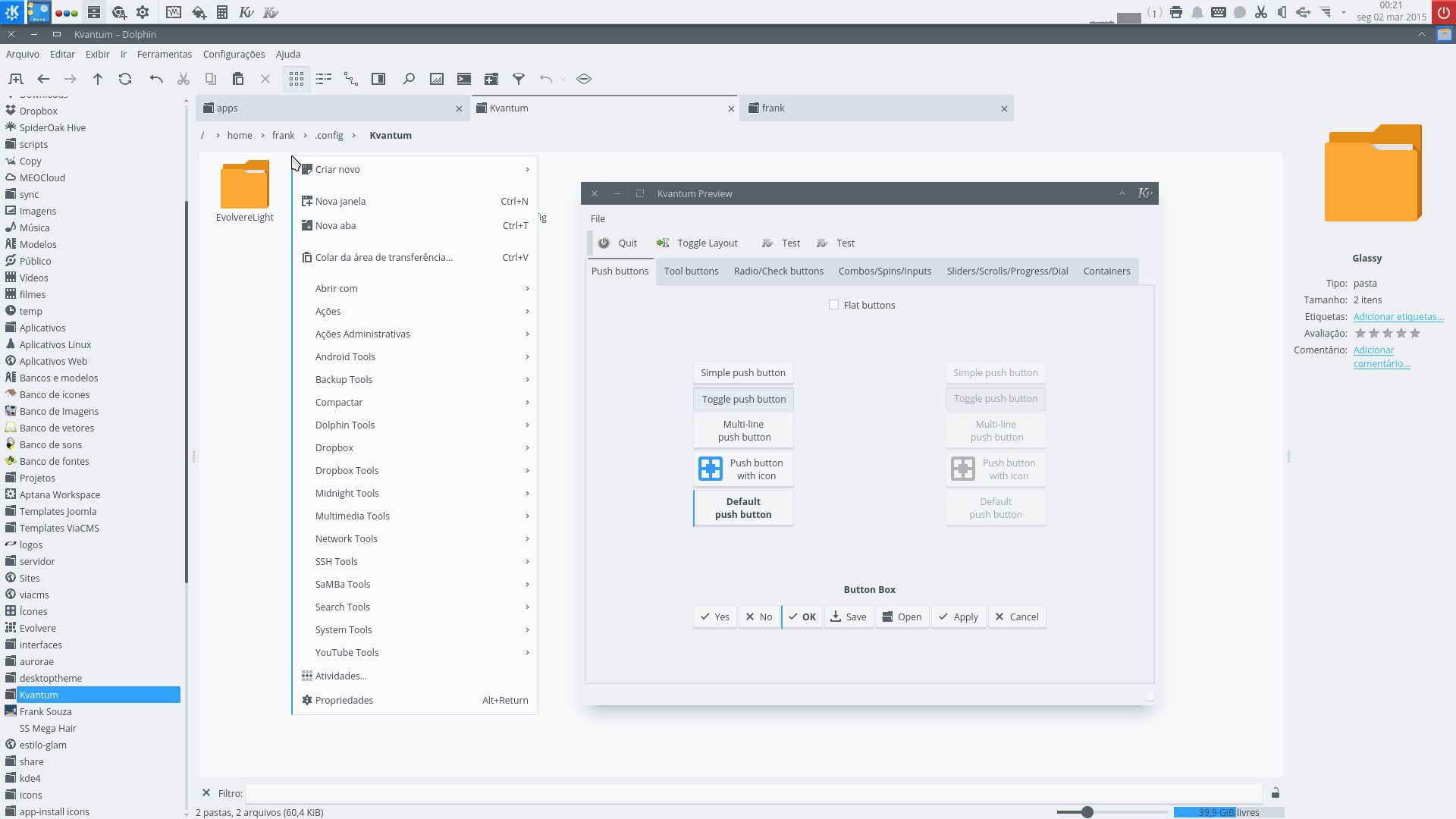Screen dimensions: 1456x819
Task: Click the Cancel button in Button Box
Action: tap(1017, 617)
